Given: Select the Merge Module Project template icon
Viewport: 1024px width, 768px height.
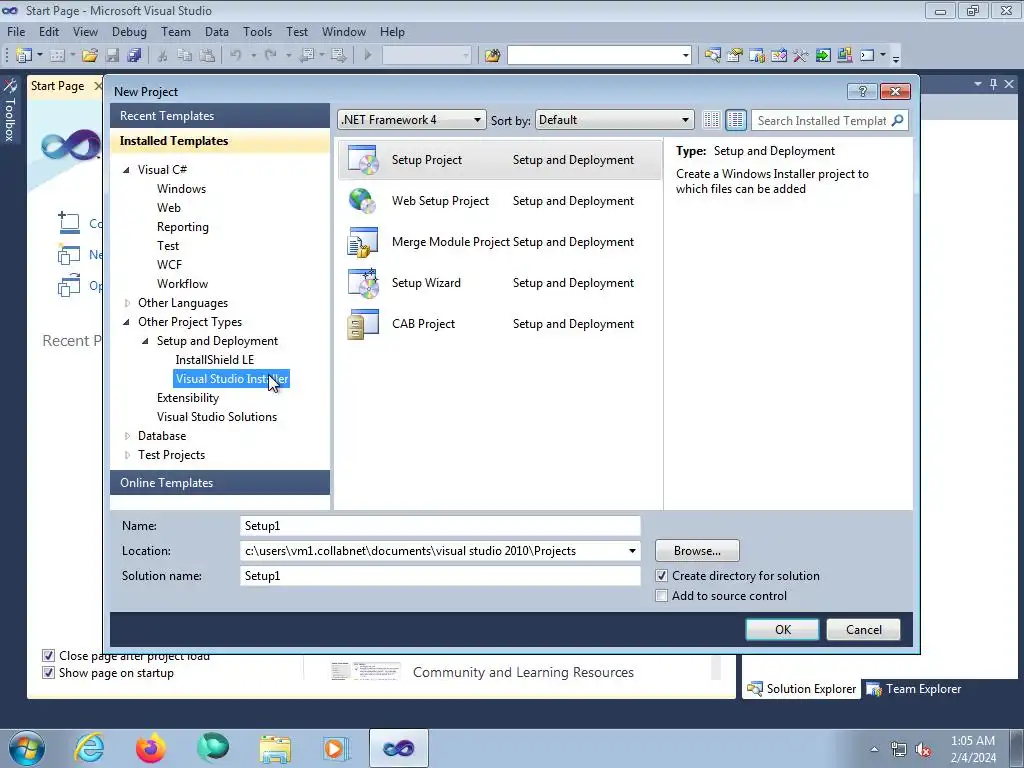Looking at the screenshot, I should 363,242.
